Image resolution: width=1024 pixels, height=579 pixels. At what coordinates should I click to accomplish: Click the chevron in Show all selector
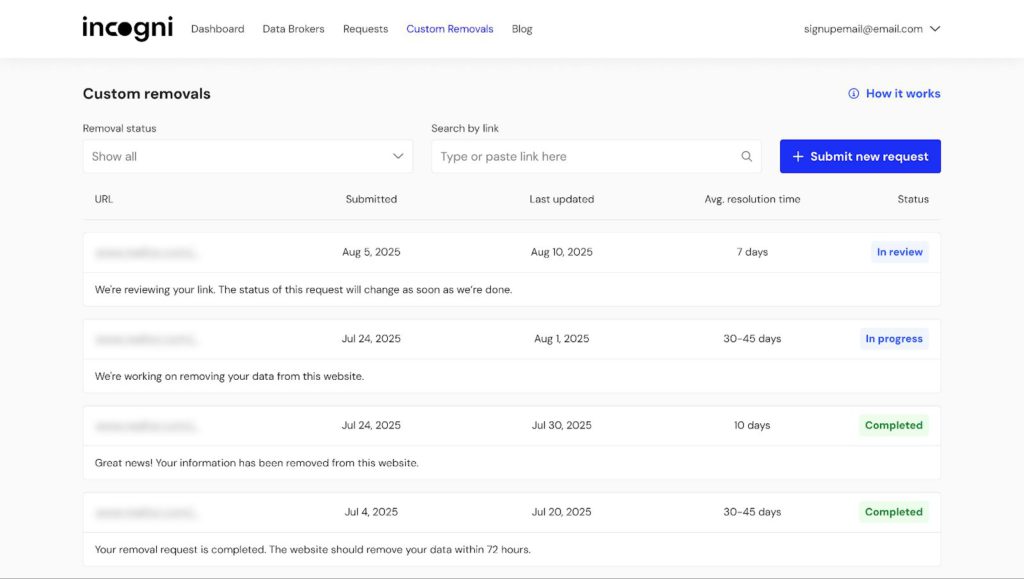398,156
